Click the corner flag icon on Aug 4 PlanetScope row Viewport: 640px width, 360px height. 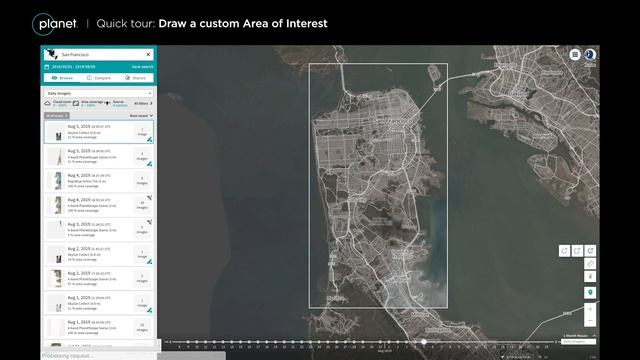click(150, 198)
